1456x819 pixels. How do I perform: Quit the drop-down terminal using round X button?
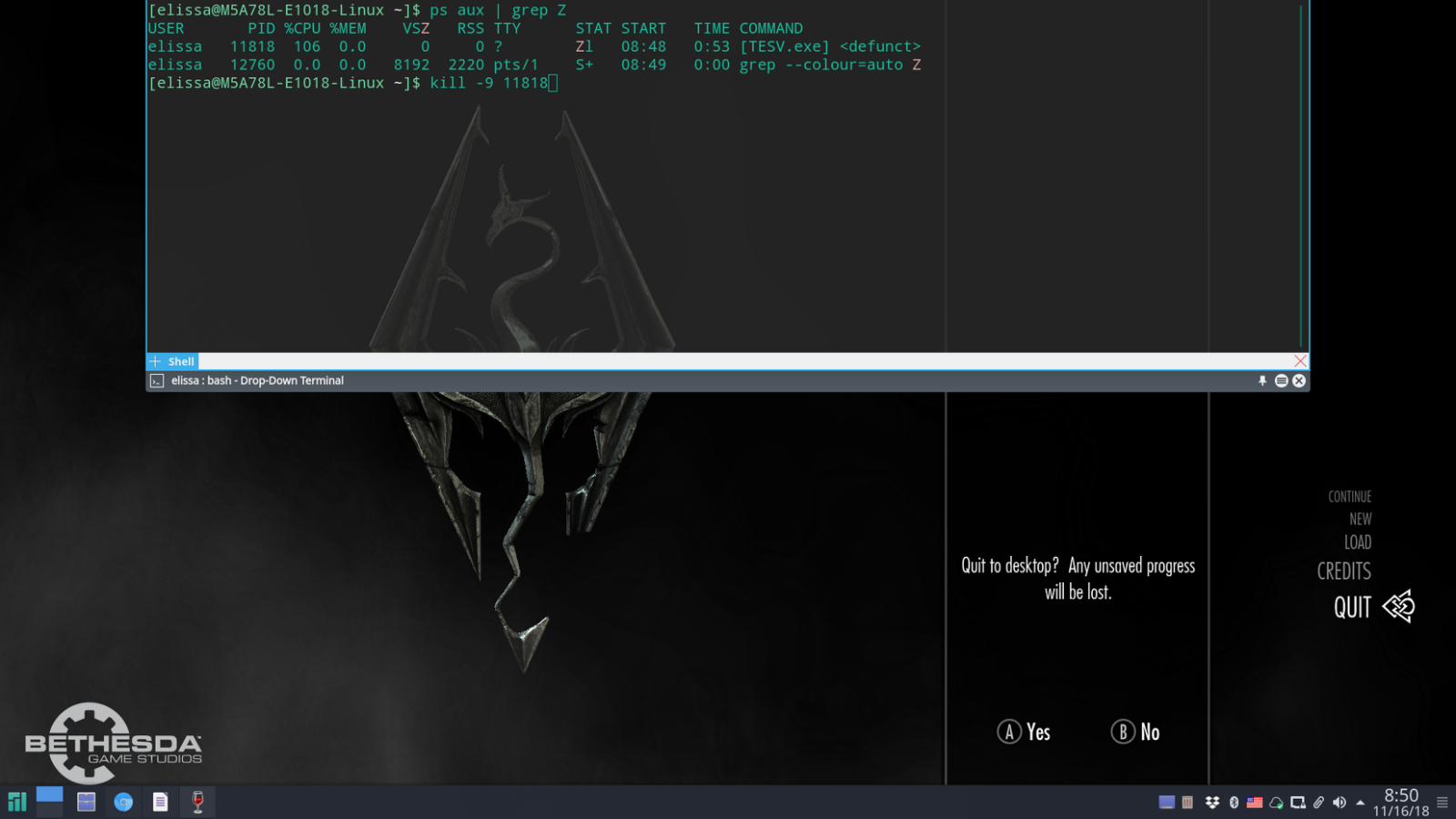tap(1299, 381)
